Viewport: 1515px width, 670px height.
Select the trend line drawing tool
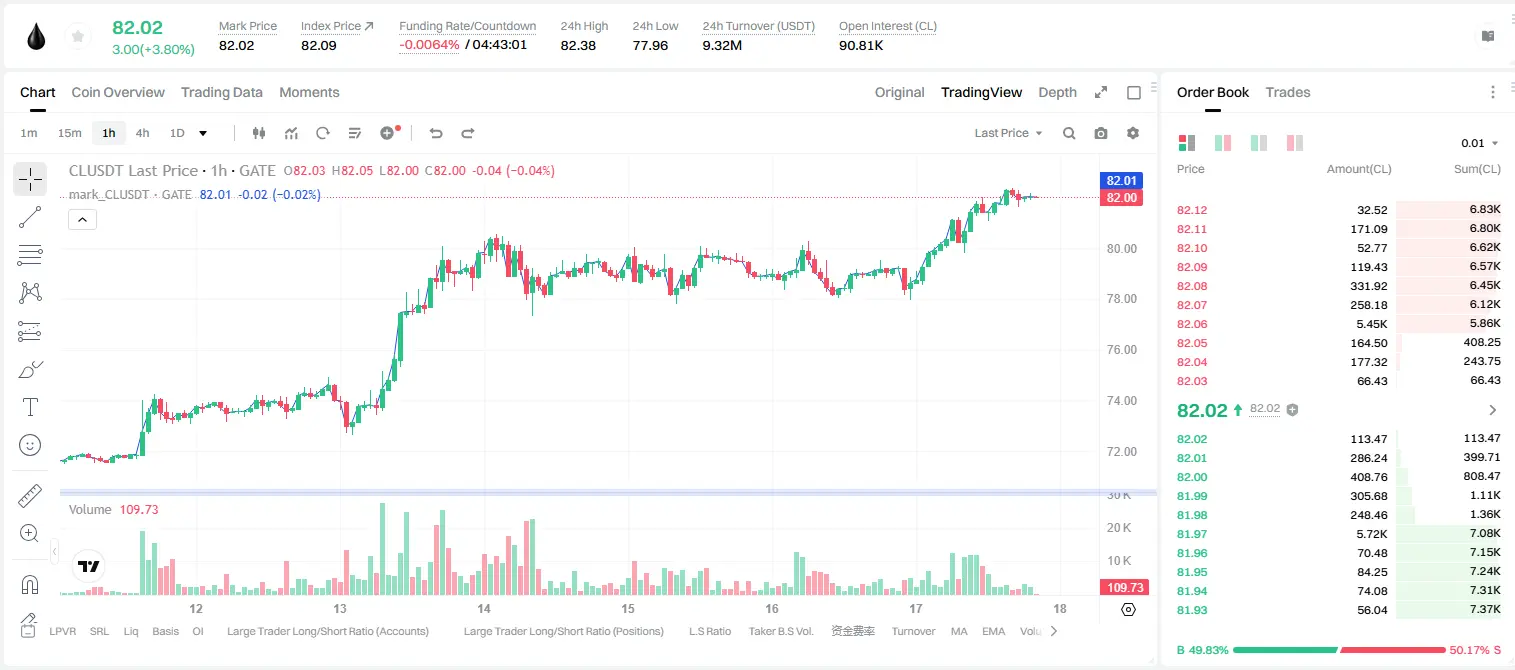30,217
